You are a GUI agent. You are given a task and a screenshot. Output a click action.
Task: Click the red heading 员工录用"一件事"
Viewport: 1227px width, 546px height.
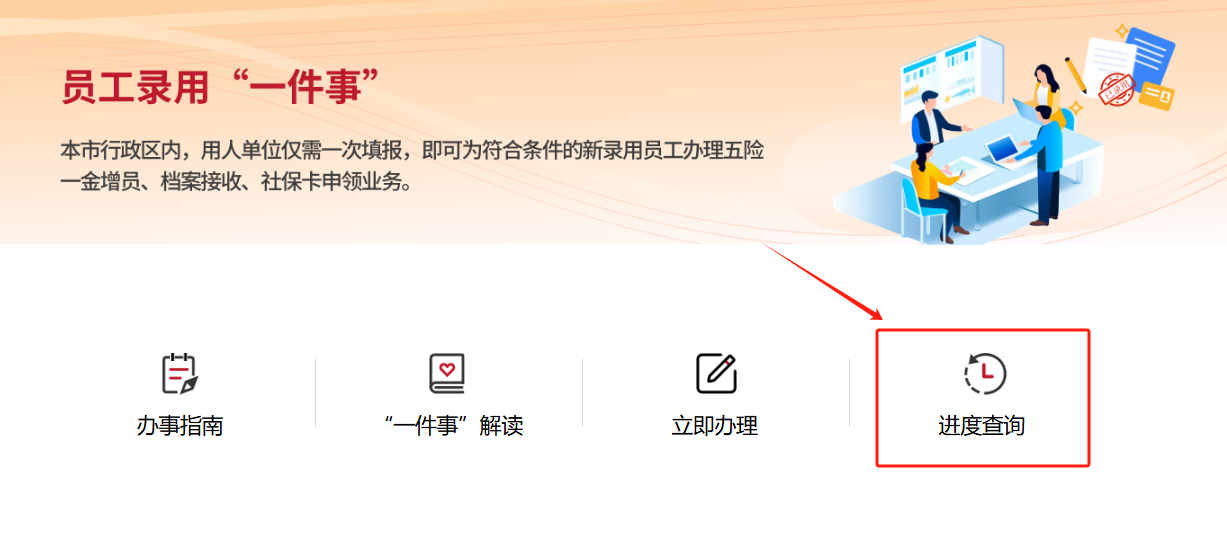[x=224, y=88]
